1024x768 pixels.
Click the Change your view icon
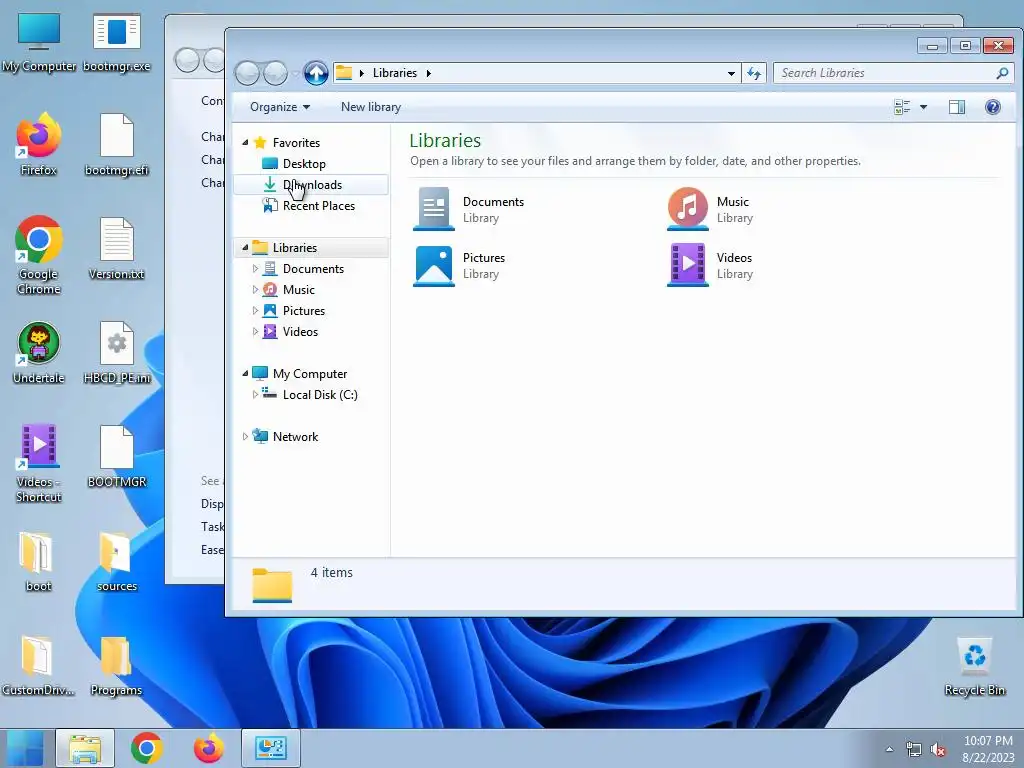tap(902, 107)
